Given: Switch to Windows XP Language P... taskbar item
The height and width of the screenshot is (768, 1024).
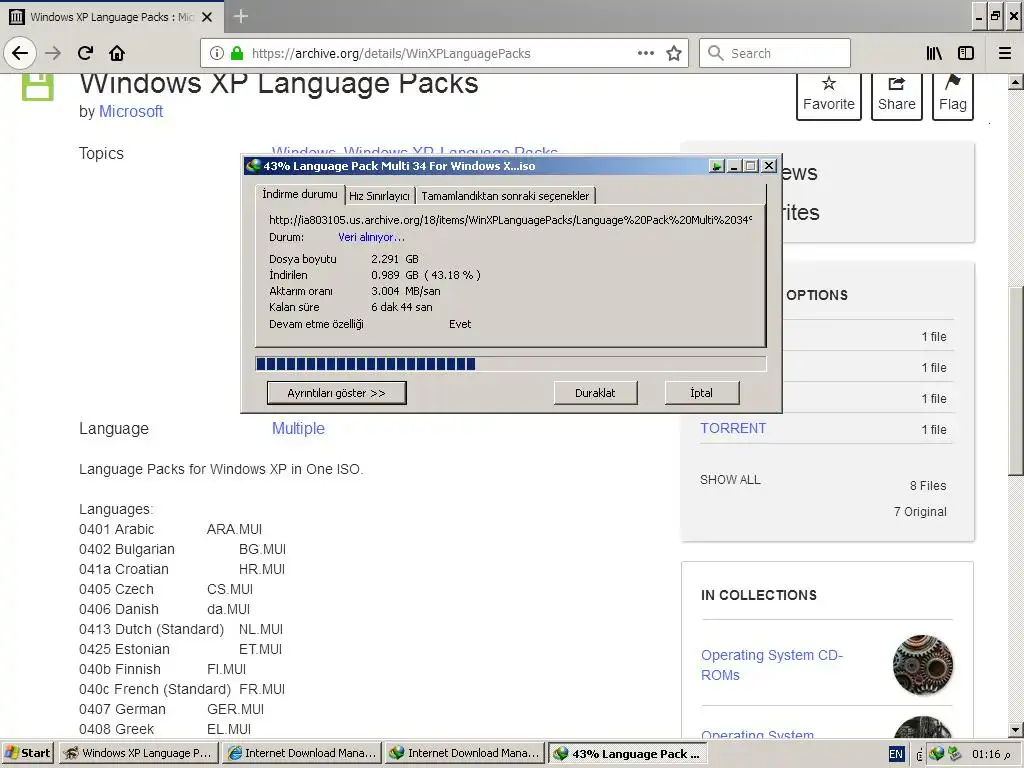Looking at the screenshot, I should tap(138, 753).
